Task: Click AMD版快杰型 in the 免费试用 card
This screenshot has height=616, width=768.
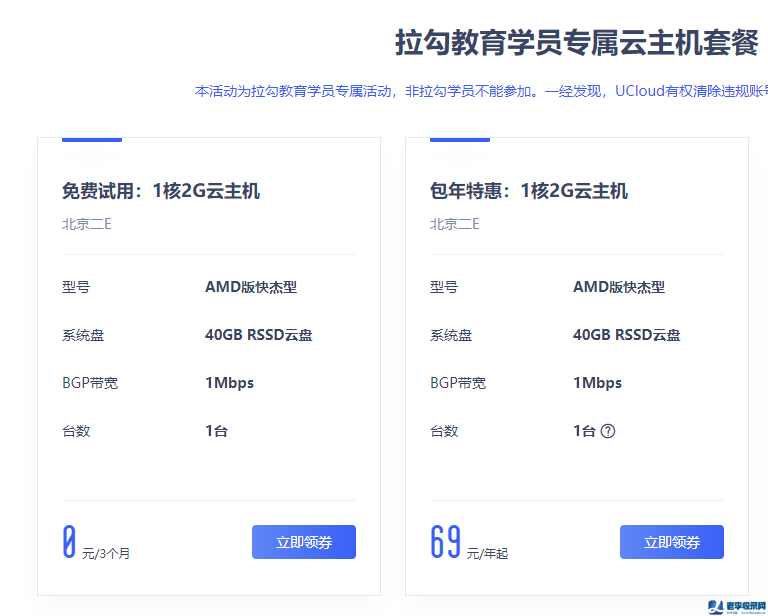Action: (251, 287)
